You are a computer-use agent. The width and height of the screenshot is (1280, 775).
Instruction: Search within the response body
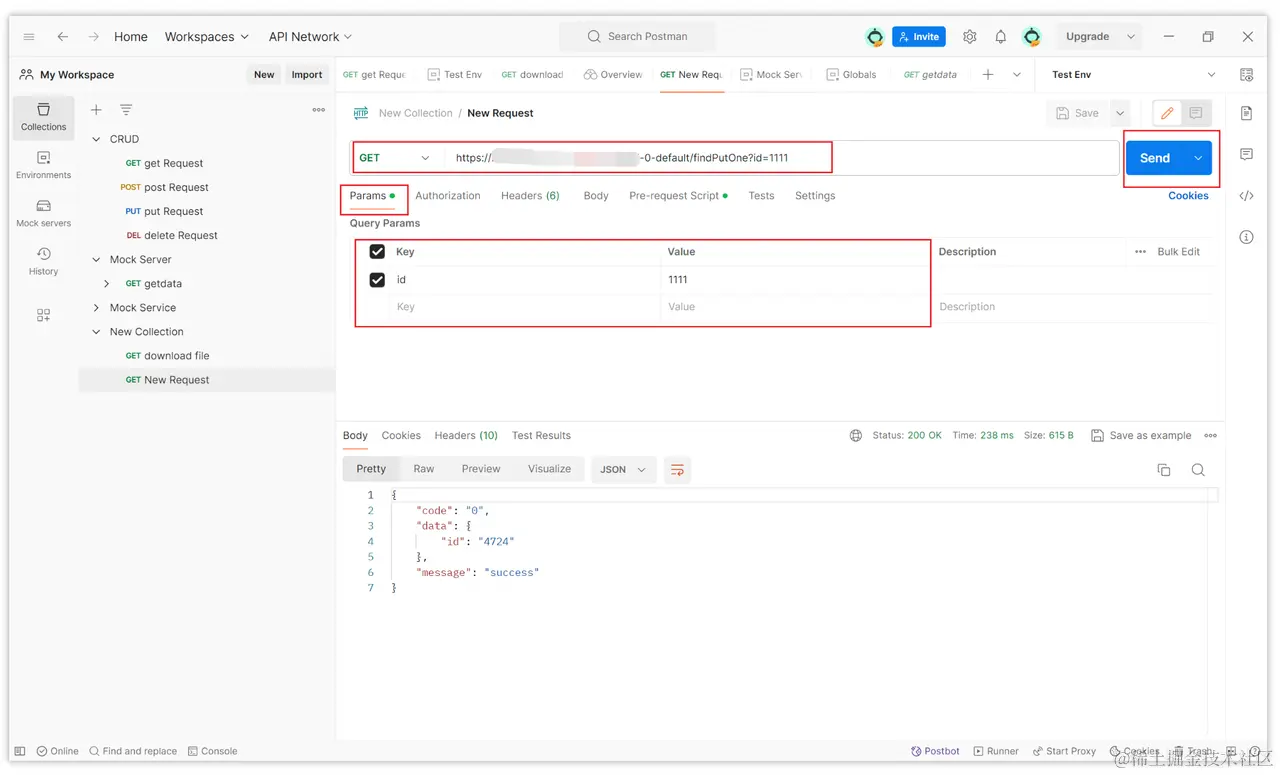pyautogui.click(x=1198, y=470)
